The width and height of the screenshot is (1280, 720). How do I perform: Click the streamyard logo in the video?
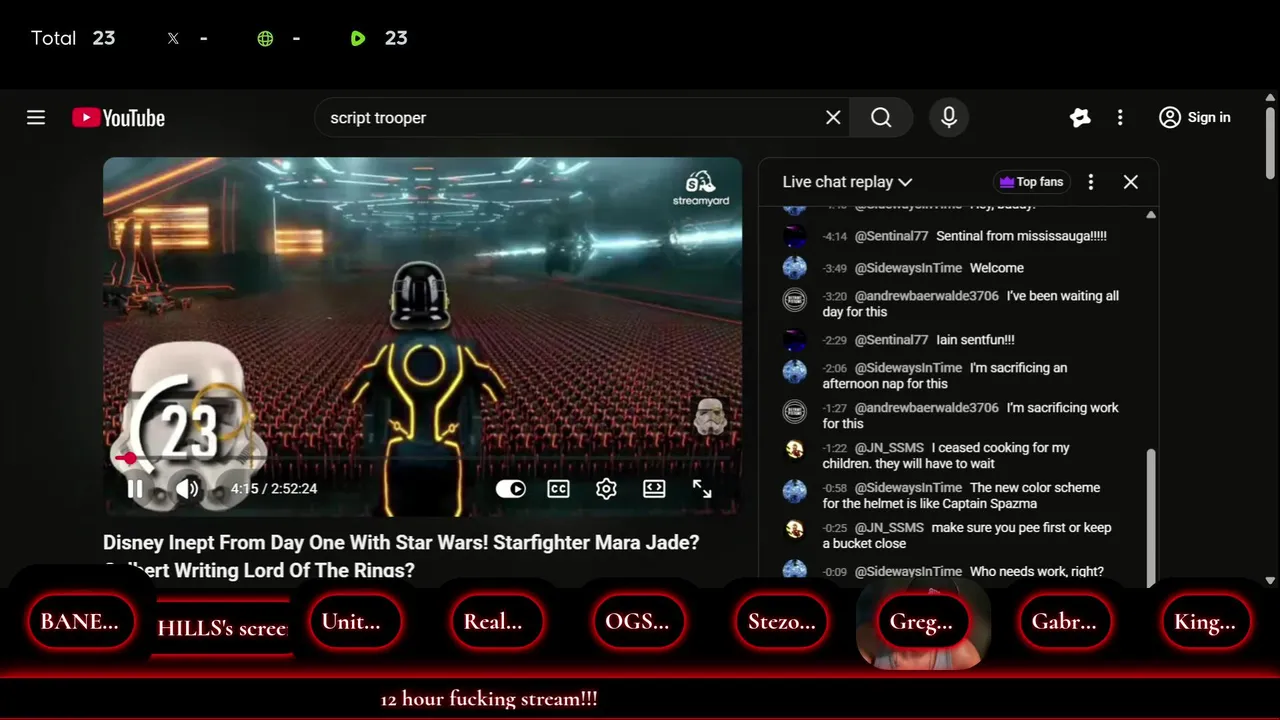click(x=701, y=189)
